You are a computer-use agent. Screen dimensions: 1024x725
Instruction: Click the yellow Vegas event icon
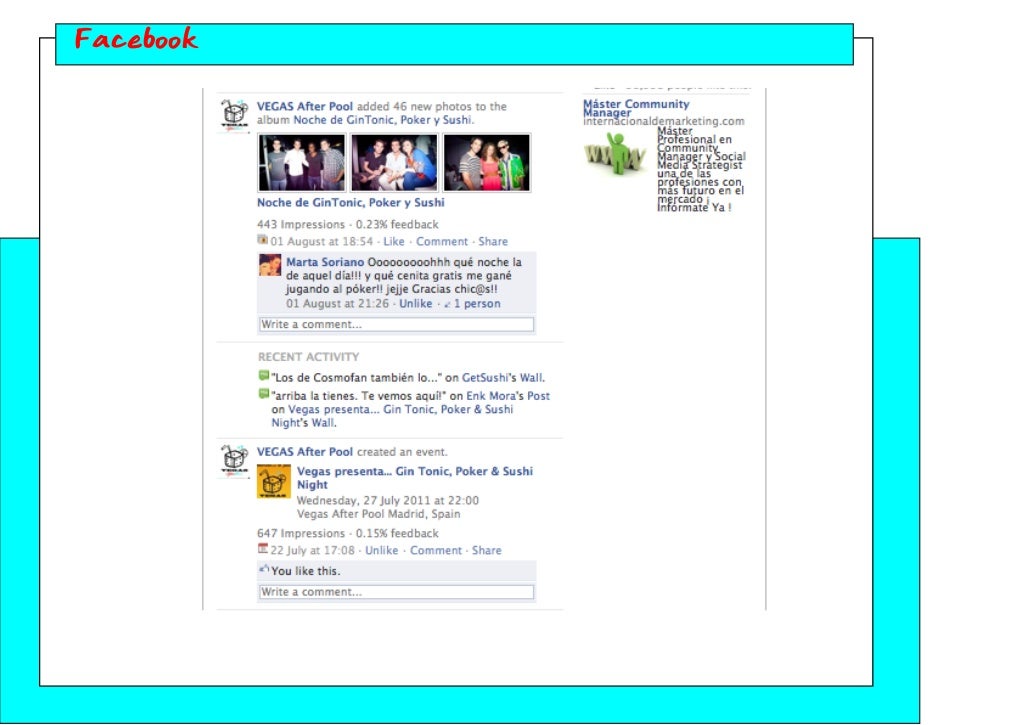pos(274,481)
